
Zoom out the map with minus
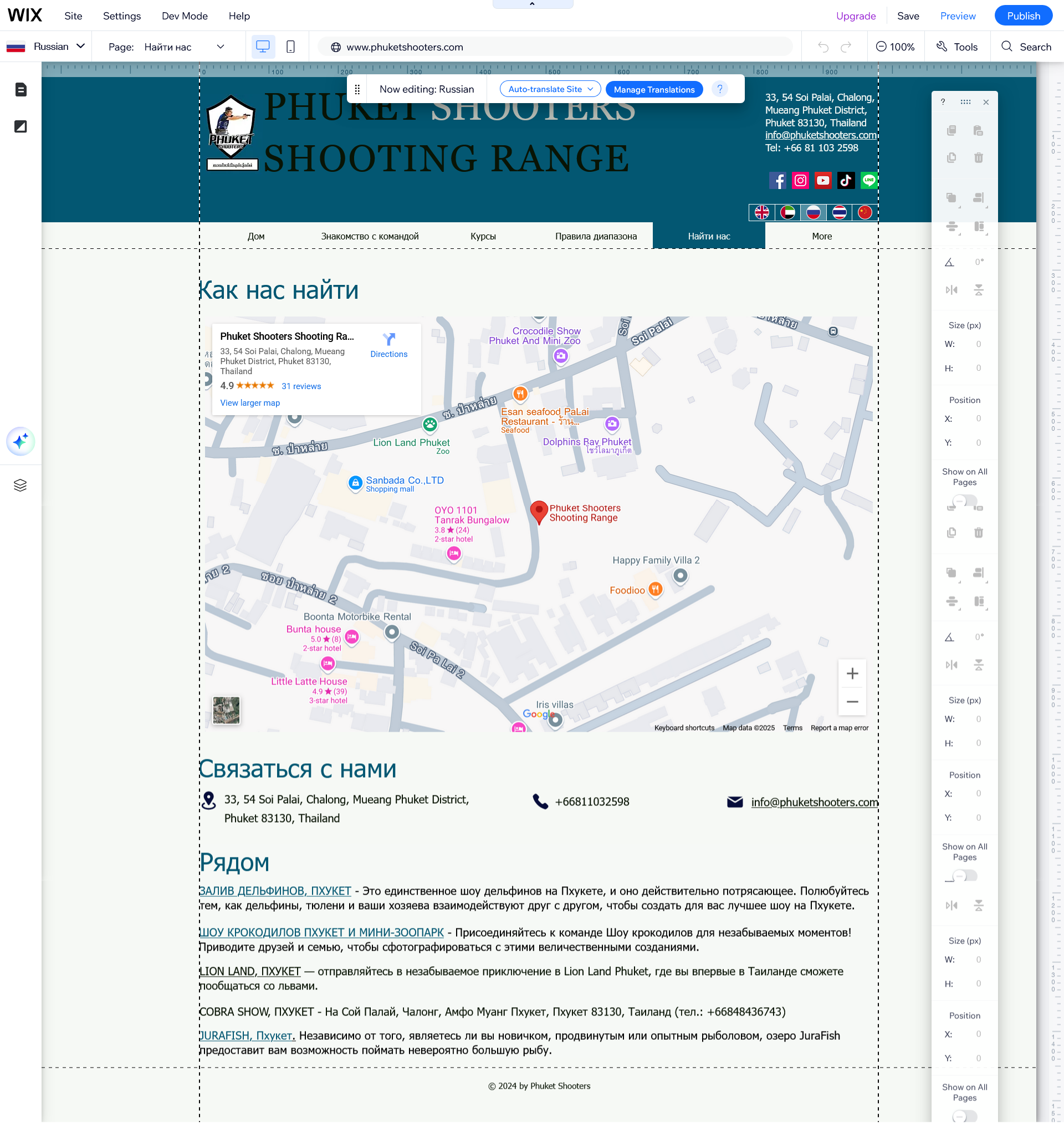coord(852,702)
